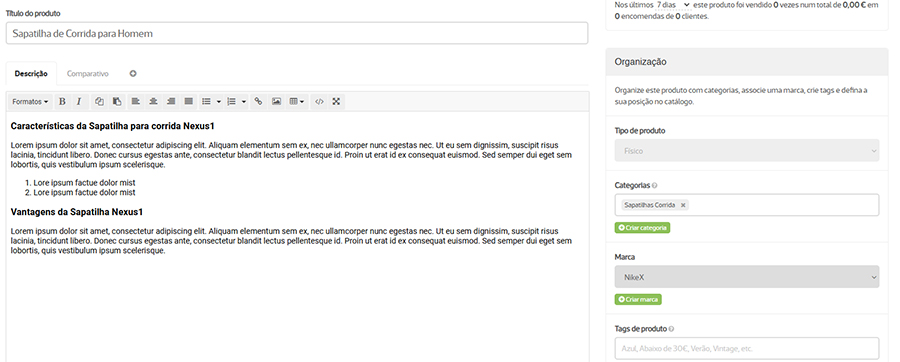The image size is (900, 362).
Task: Switch to the Comparativo tab
Action: point(88,73)
